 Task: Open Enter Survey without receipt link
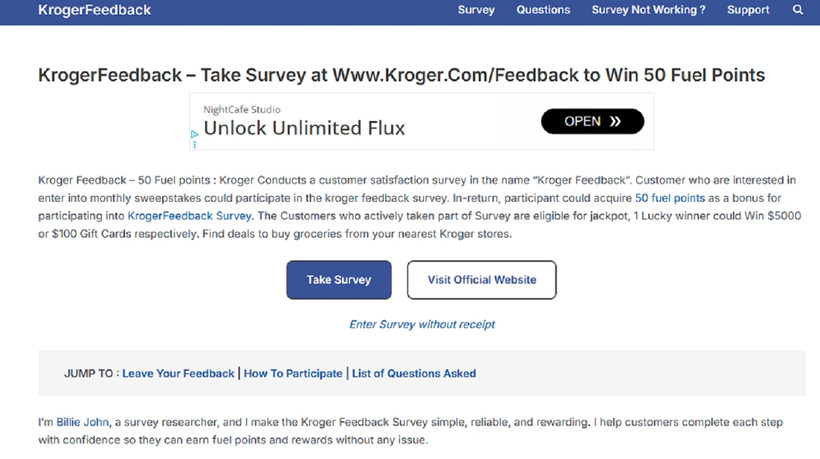pos(422,324)
